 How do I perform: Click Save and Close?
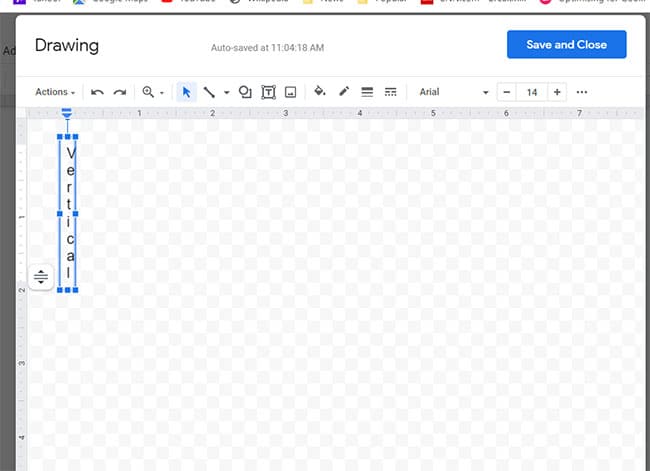tap(566, 44)
